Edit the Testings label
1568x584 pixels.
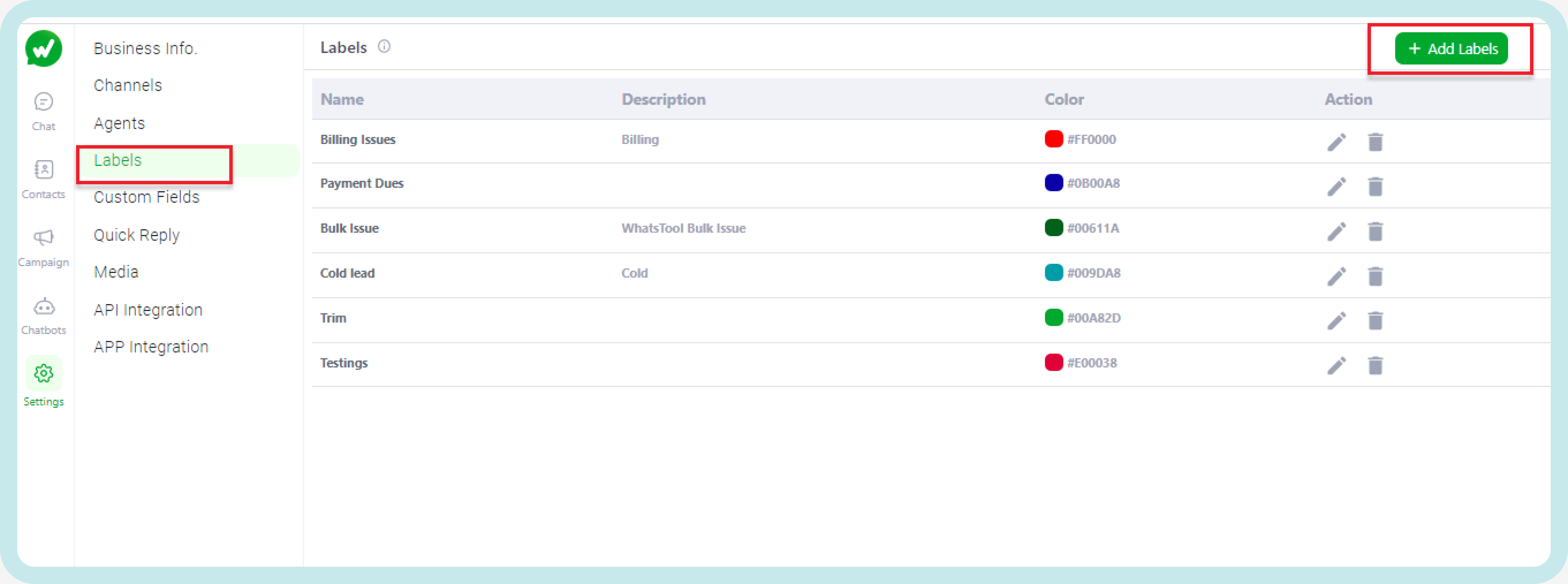click(1336, 365)
